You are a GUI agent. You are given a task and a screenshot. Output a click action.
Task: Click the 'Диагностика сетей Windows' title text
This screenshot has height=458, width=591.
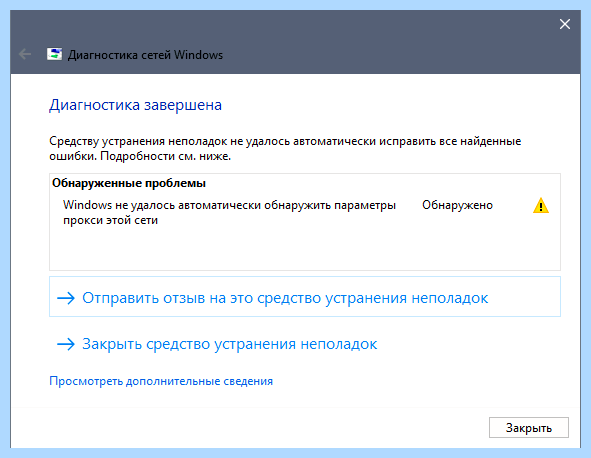tap(145, 55)
